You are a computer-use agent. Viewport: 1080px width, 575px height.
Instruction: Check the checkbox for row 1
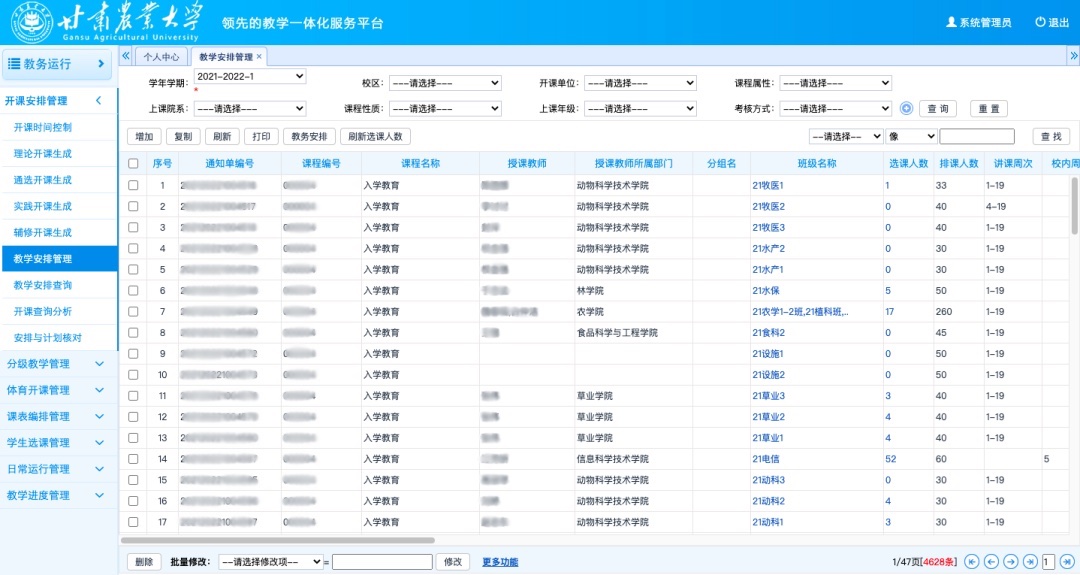pyautogui.click(x=133, y=185)
